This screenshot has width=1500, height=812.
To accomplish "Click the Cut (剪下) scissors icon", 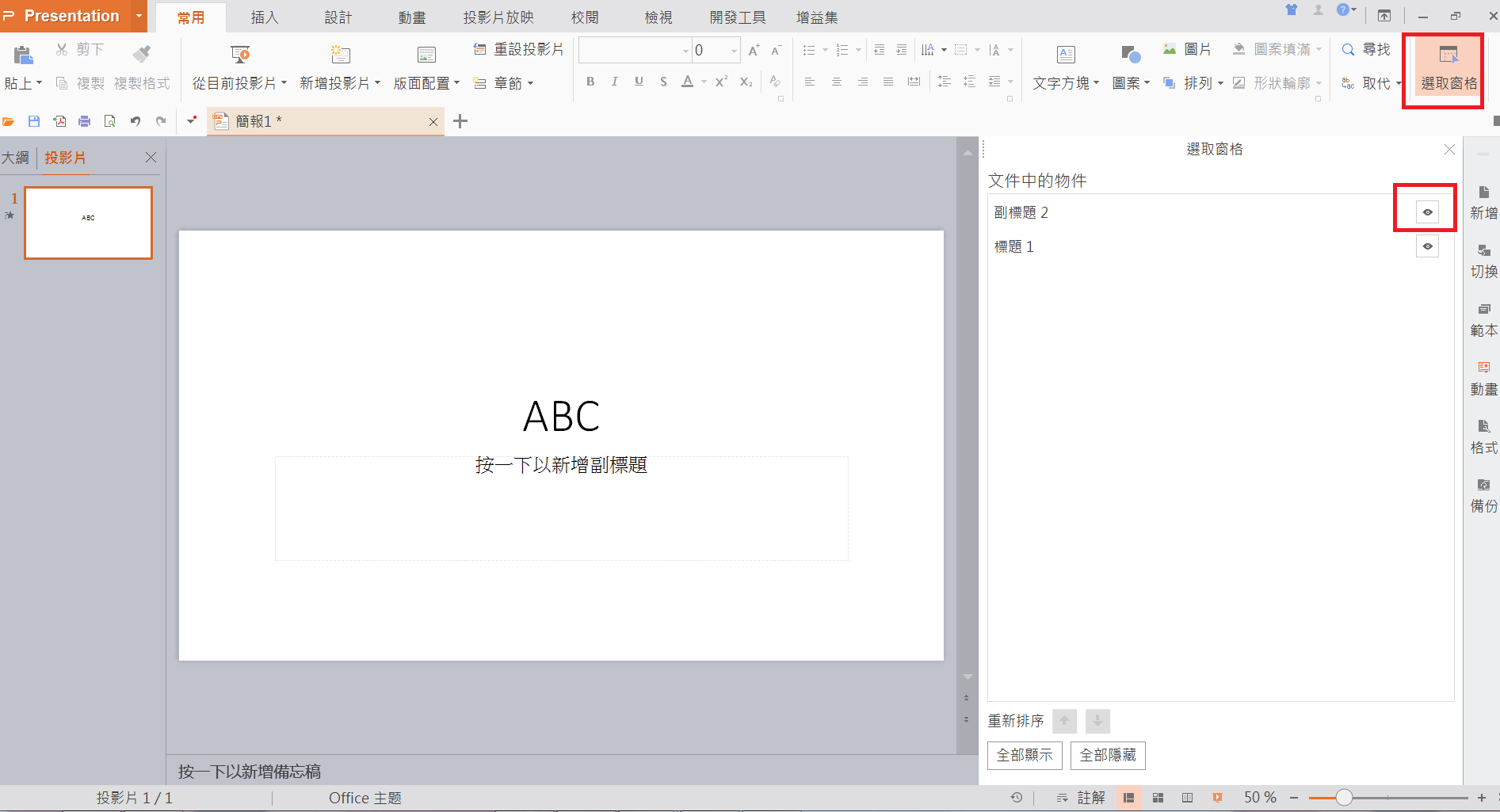I will coord(62,49).
